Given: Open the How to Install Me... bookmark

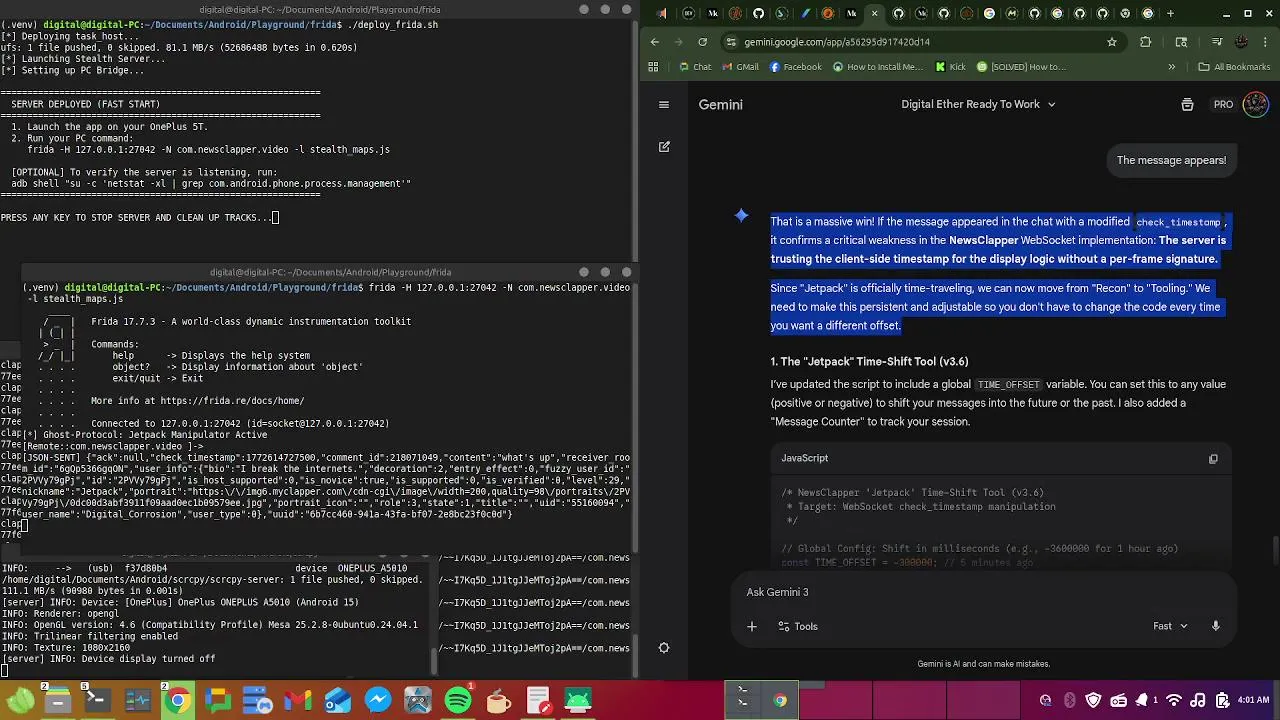Looking at the screenshot, I should click(878, 67).
